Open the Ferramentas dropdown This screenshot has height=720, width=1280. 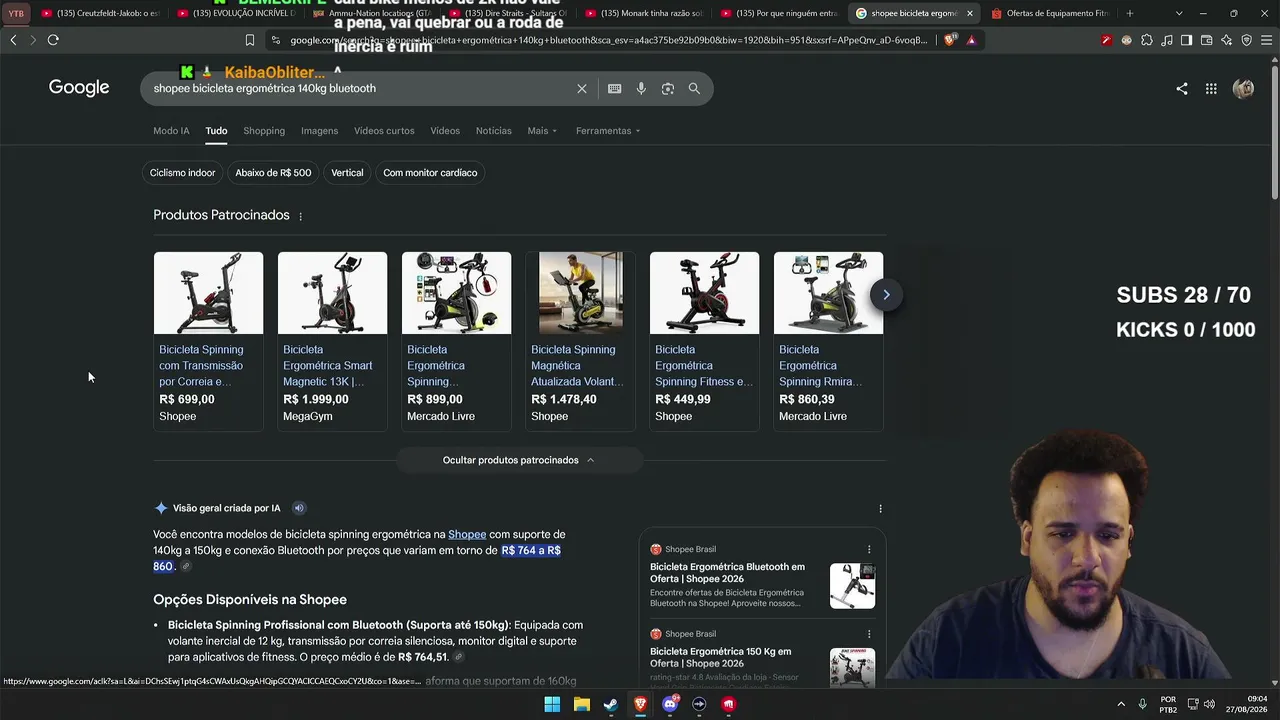pos(608,131)
